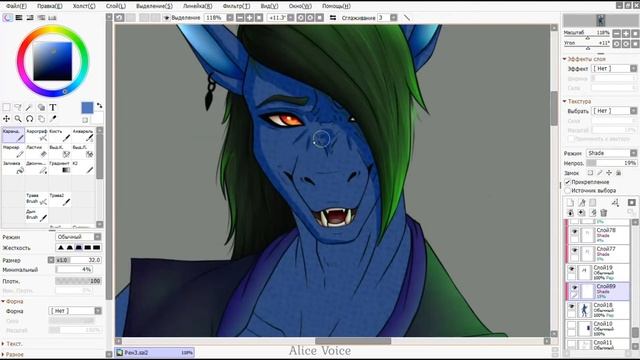The height and width of the screenshot is (360, 640).
Task: Click the Минимальный size field
Action: (x=74, y=270)
